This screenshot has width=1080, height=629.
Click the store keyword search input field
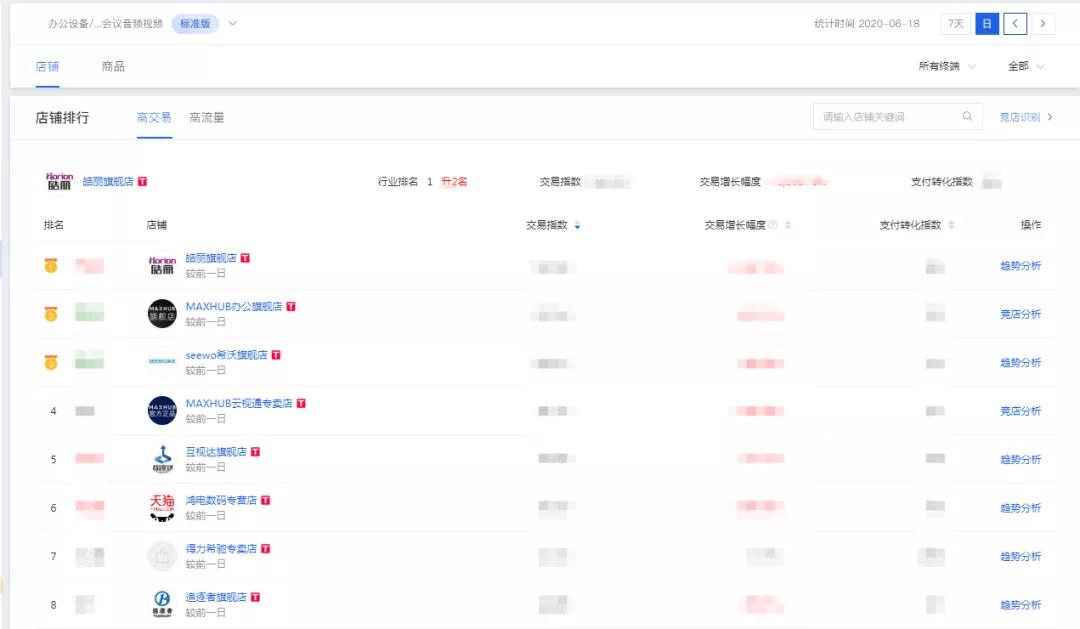click(x=880, y=117)
